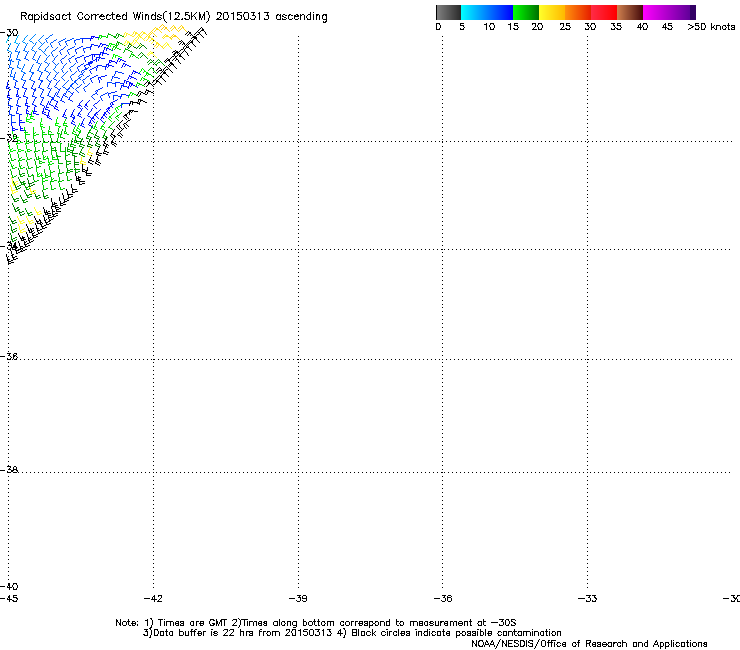The width and height of the screenshot is (740, 650).
Task: Click the word 'ascending' in the title
Action: 301,17
